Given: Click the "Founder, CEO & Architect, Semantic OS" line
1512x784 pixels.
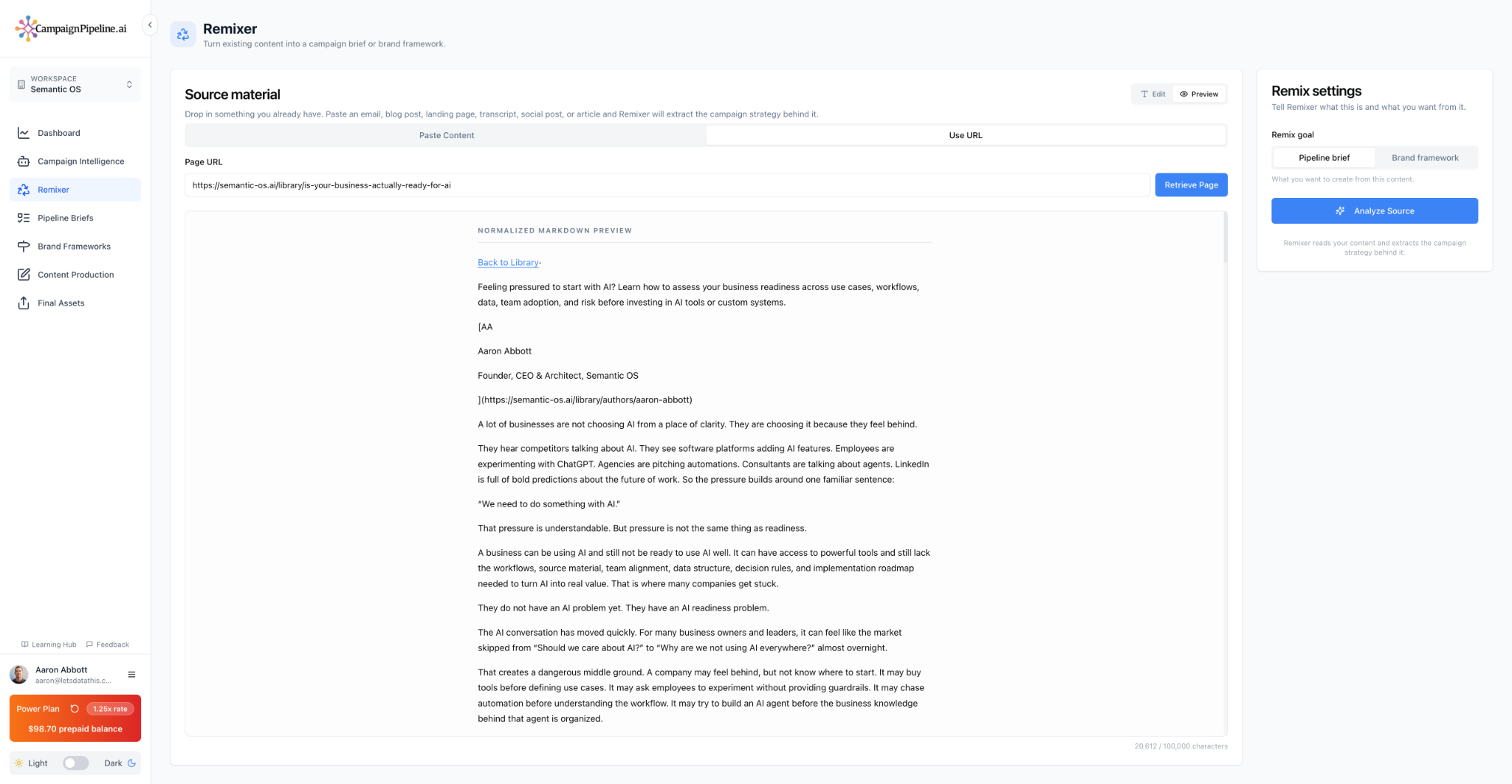Looking at the screenshot, I should click(x=558, y=376).
